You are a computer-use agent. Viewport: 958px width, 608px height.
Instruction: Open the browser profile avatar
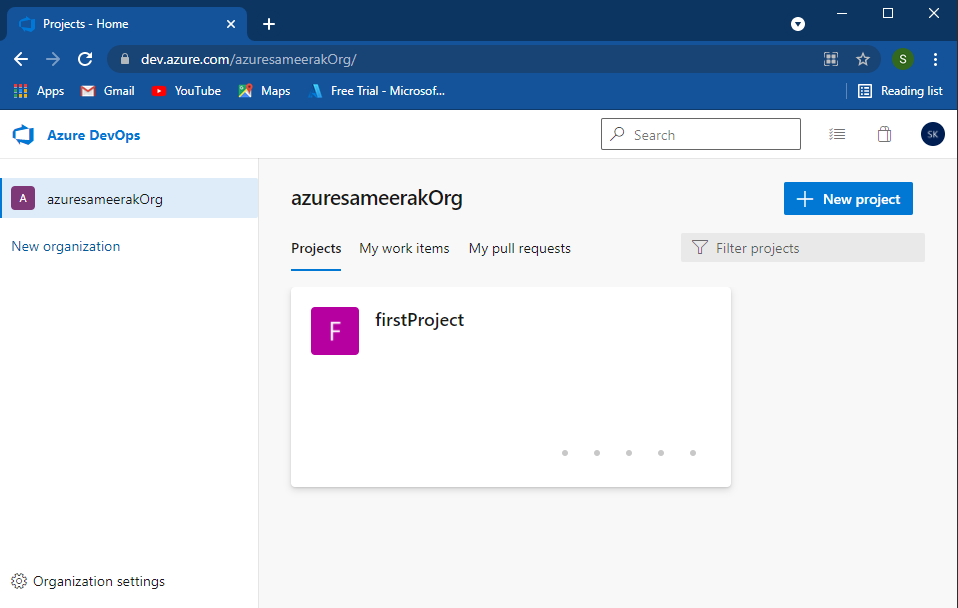(x=902, y=59)
